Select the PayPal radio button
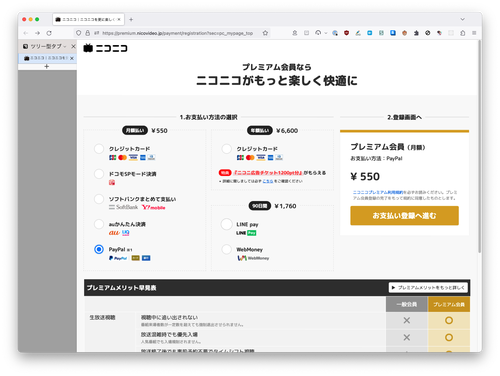 [x=99, y=249]
